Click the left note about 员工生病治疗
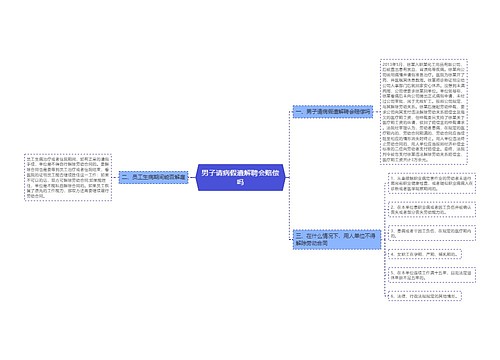 [68, 177]
